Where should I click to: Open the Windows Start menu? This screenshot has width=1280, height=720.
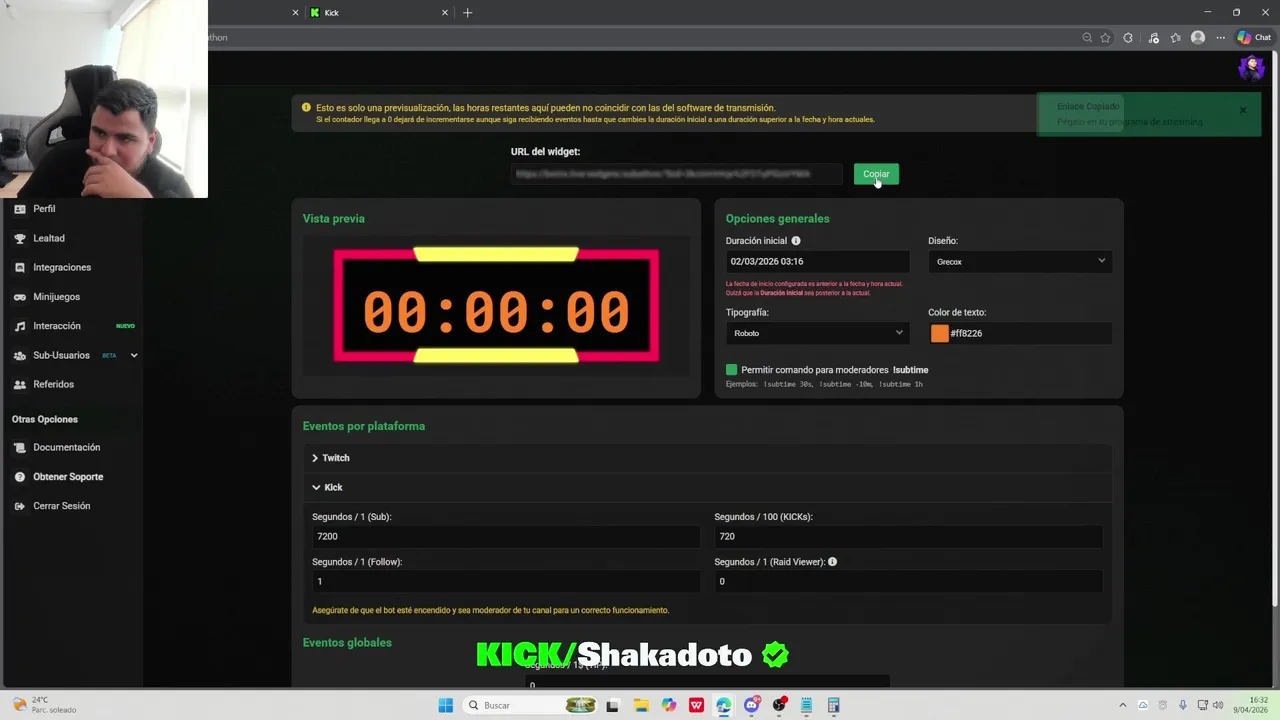[446, 705]
